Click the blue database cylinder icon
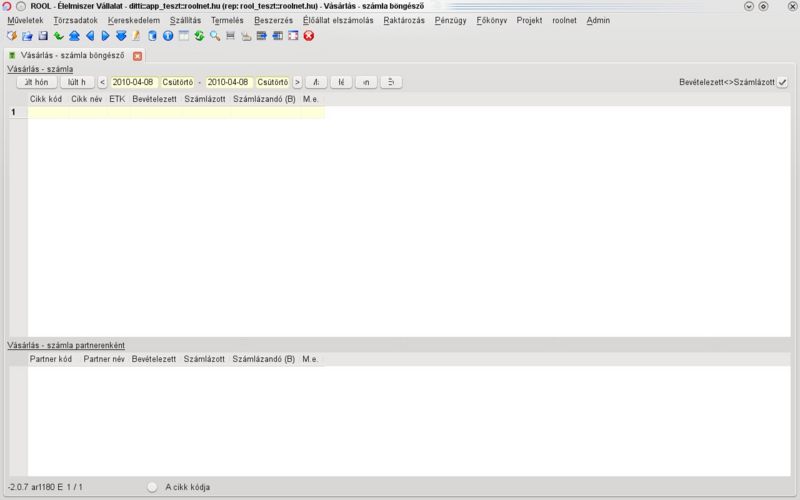Viewport: 800px width, 500px height. (152, 36)
